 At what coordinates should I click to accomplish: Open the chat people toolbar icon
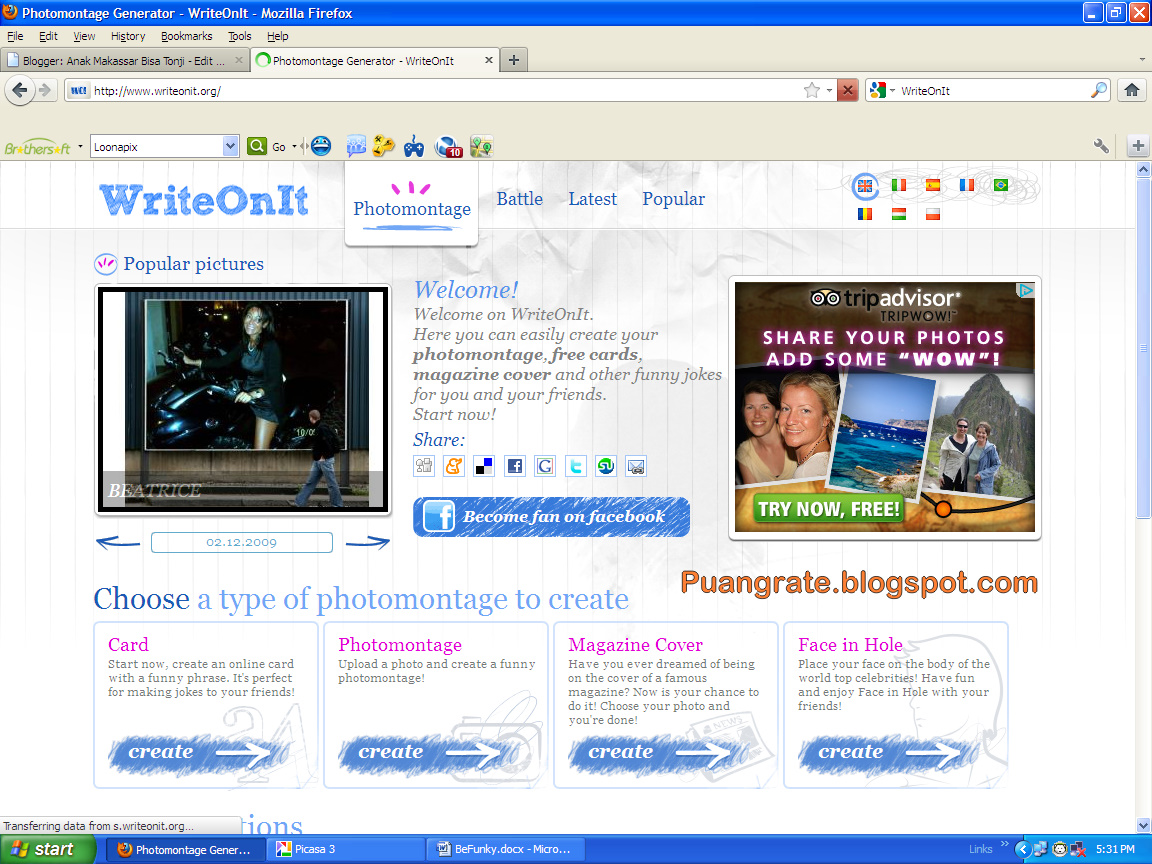click(x=356, y=146)
